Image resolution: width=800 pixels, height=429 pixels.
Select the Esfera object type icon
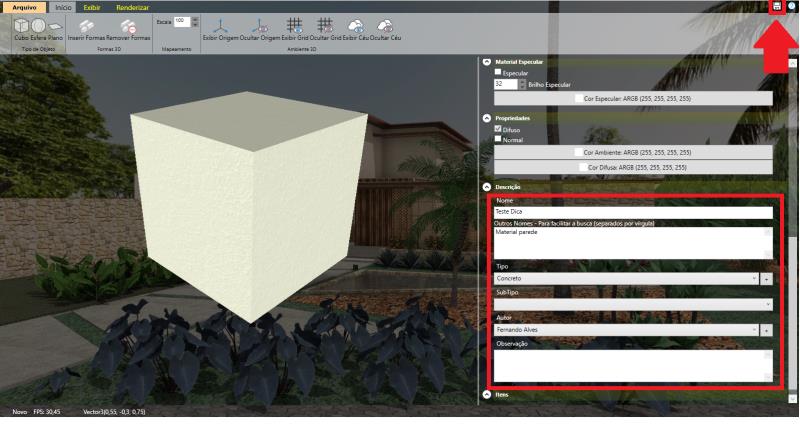tap(38, 27)
